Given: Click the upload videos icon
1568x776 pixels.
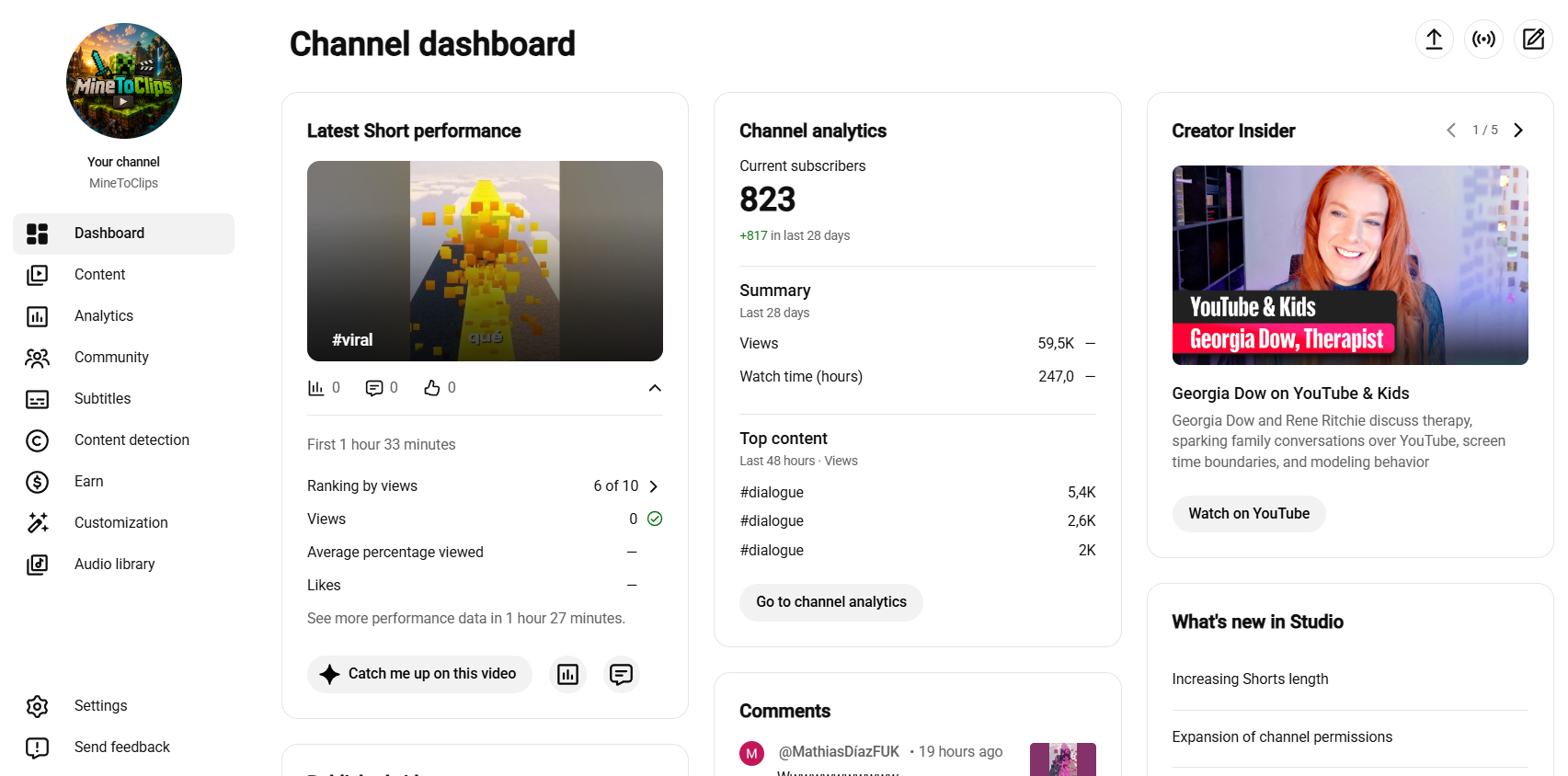Looking at the screenshot, I should pyautogui.click(x=1434, y=39).
